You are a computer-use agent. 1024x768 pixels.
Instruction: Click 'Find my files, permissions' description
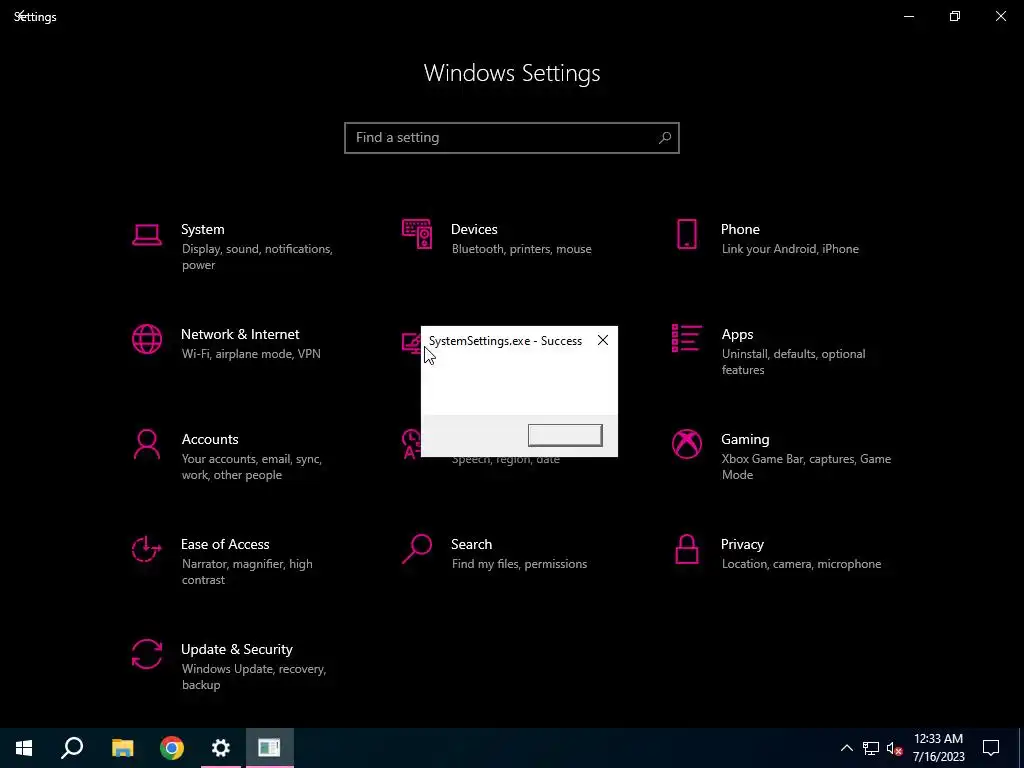(519, 564)
